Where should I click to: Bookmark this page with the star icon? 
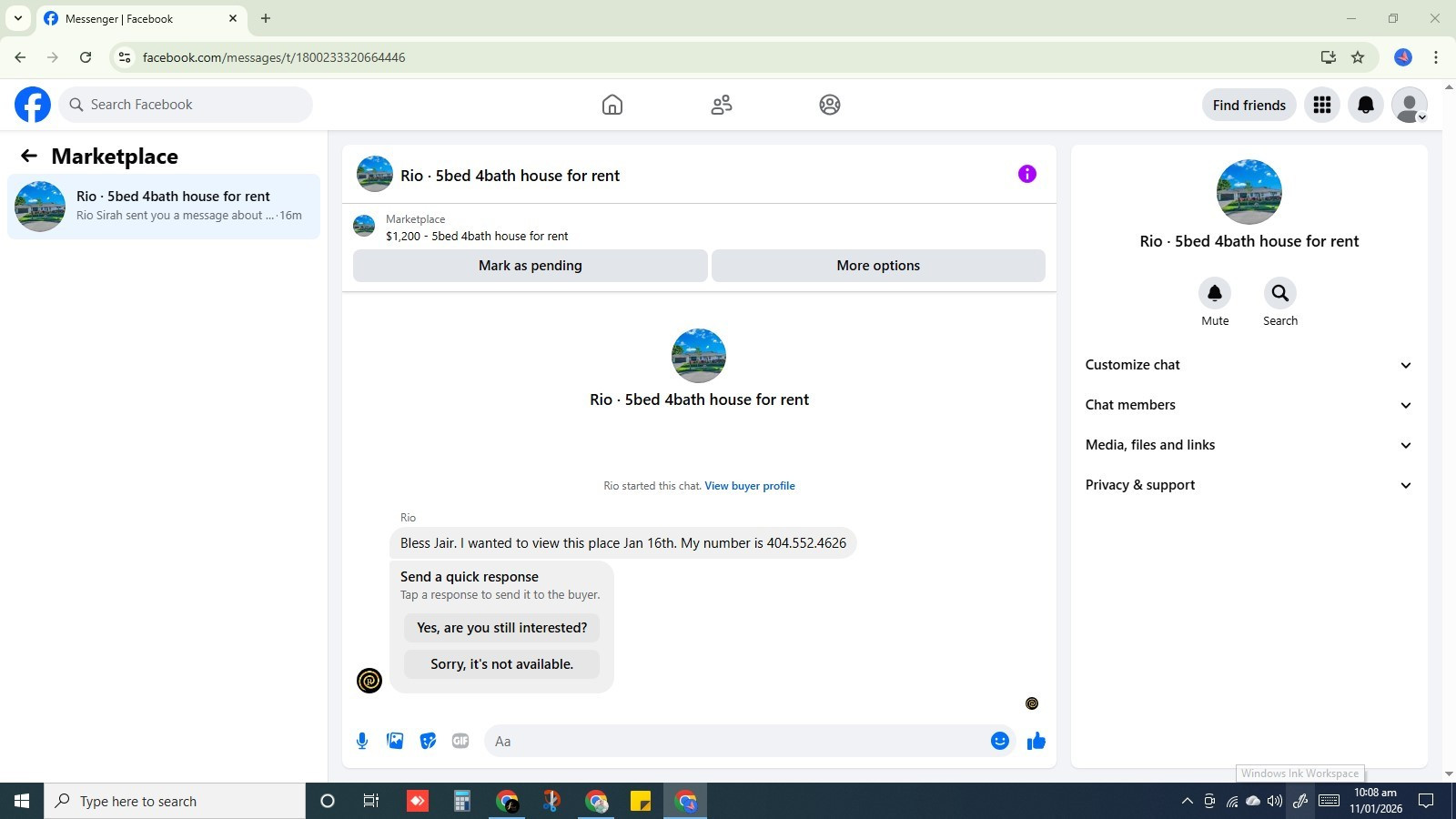coord(1358,57)
